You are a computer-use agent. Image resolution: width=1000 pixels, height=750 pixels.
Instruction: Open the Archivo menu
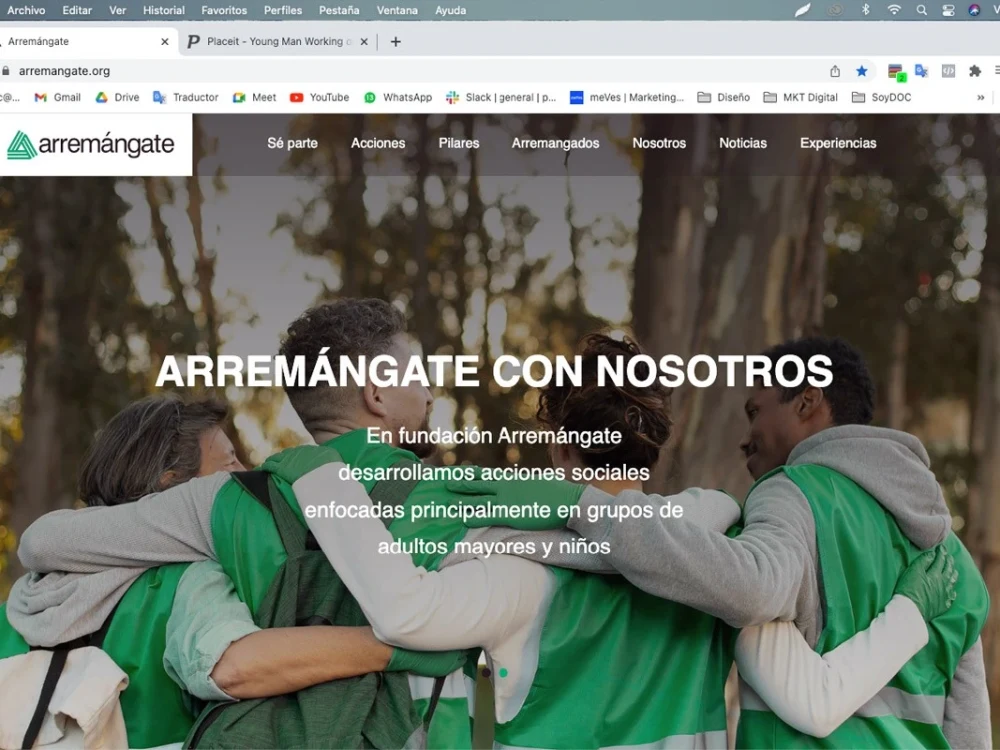[x=26, y=10]
